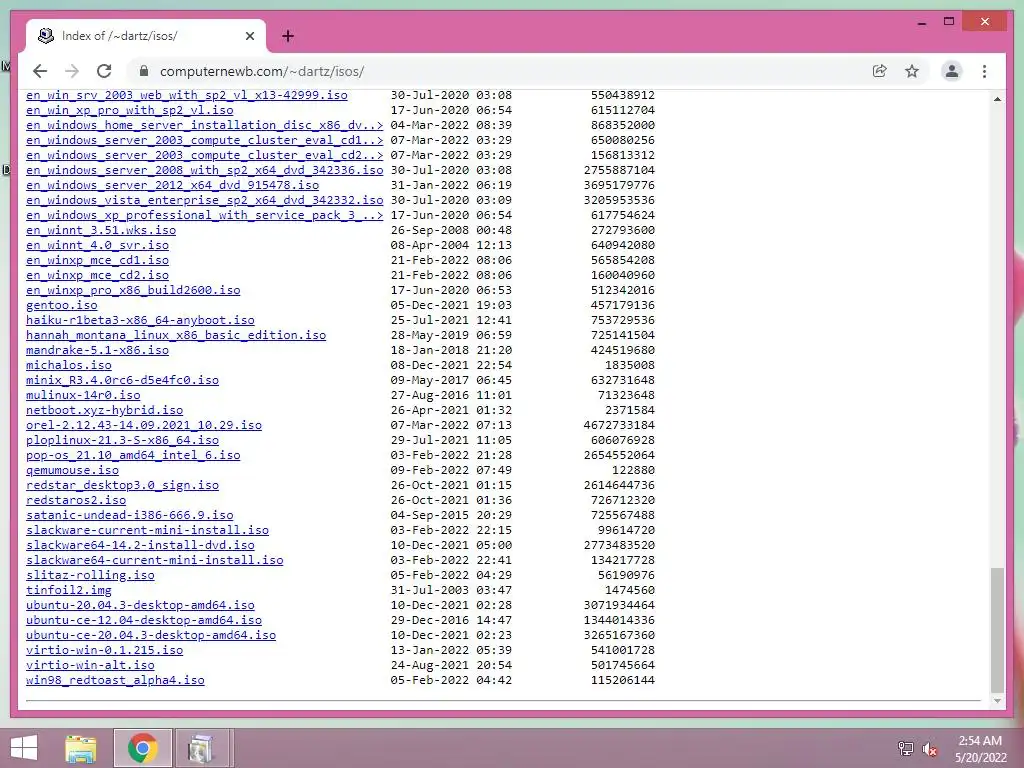1024x768 pixels.
Task: Click redstaros2.iso
Action: click(x=76, y=501)
